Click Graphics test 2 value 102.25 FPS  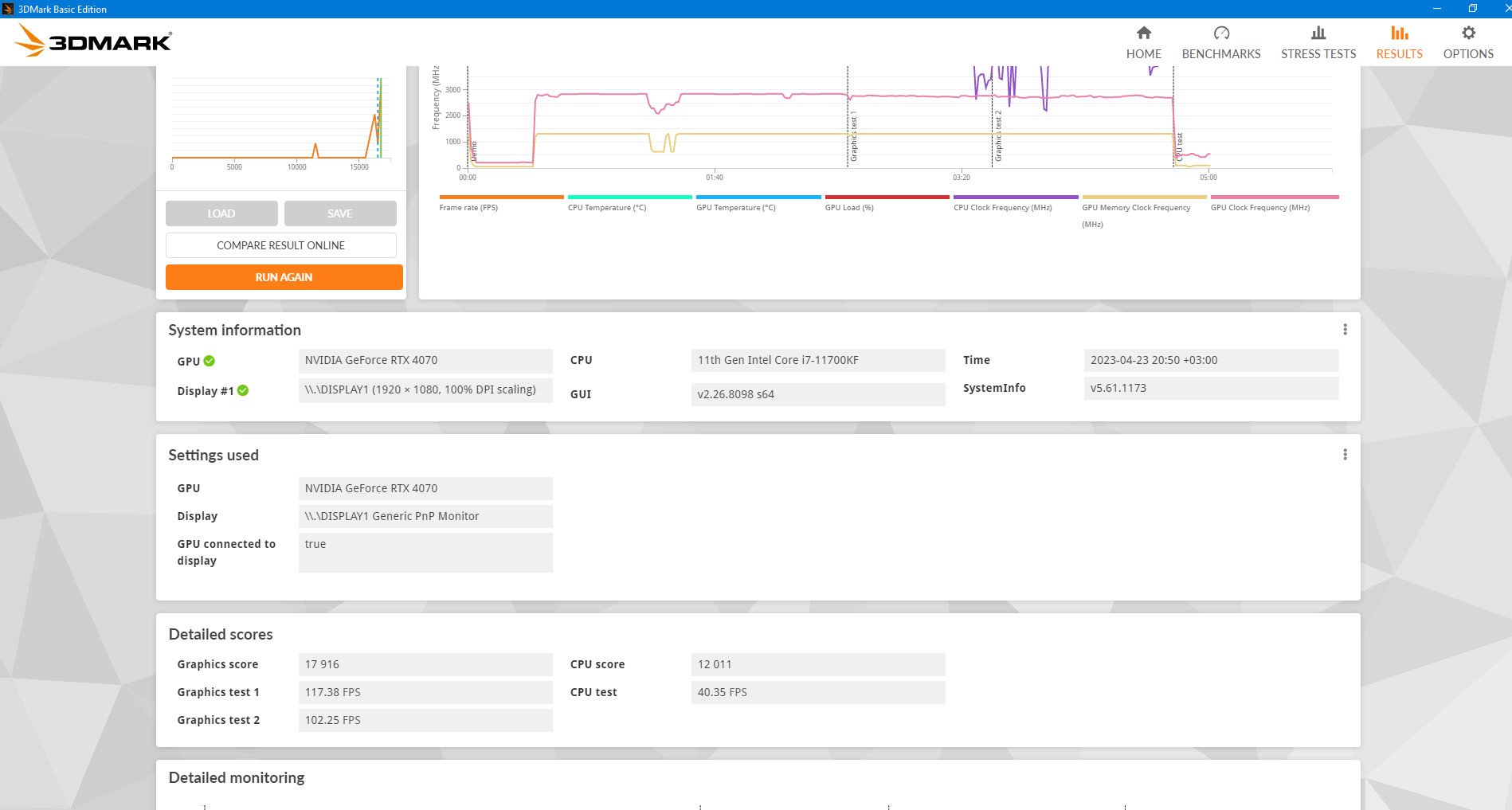(x=425, y=720)
